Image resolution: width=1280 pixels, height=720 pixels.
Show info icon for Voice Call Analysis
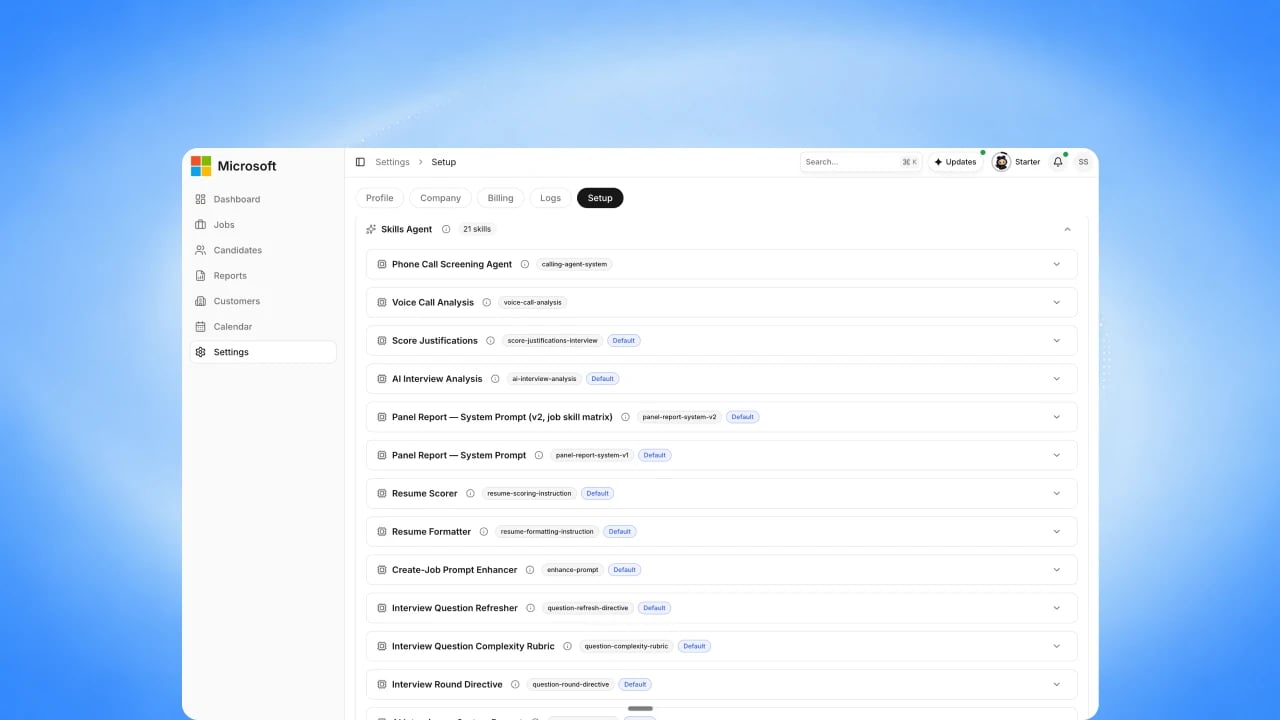(x=487, y=303)
